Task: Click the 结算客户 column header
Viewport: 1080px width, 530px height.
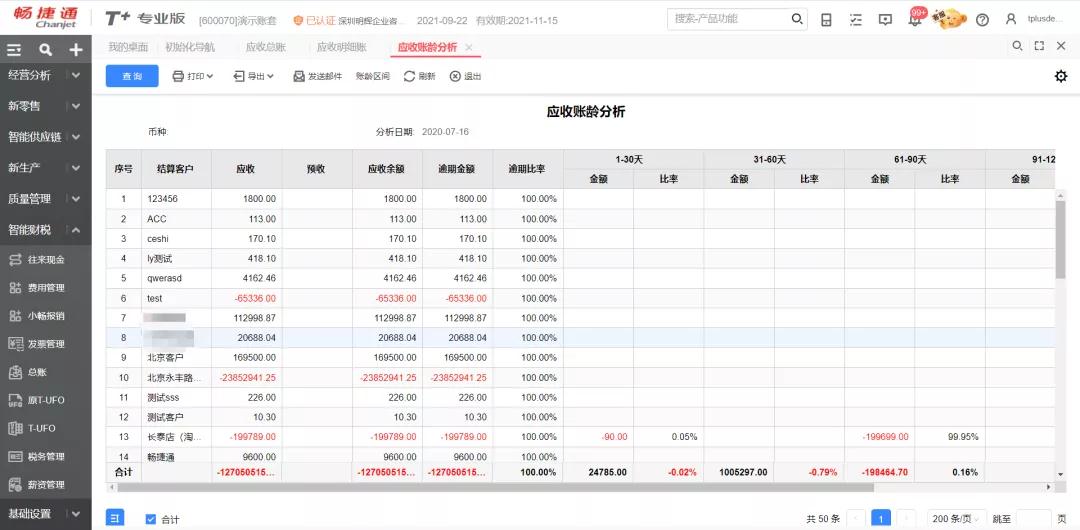Action: tap(176, 169)
